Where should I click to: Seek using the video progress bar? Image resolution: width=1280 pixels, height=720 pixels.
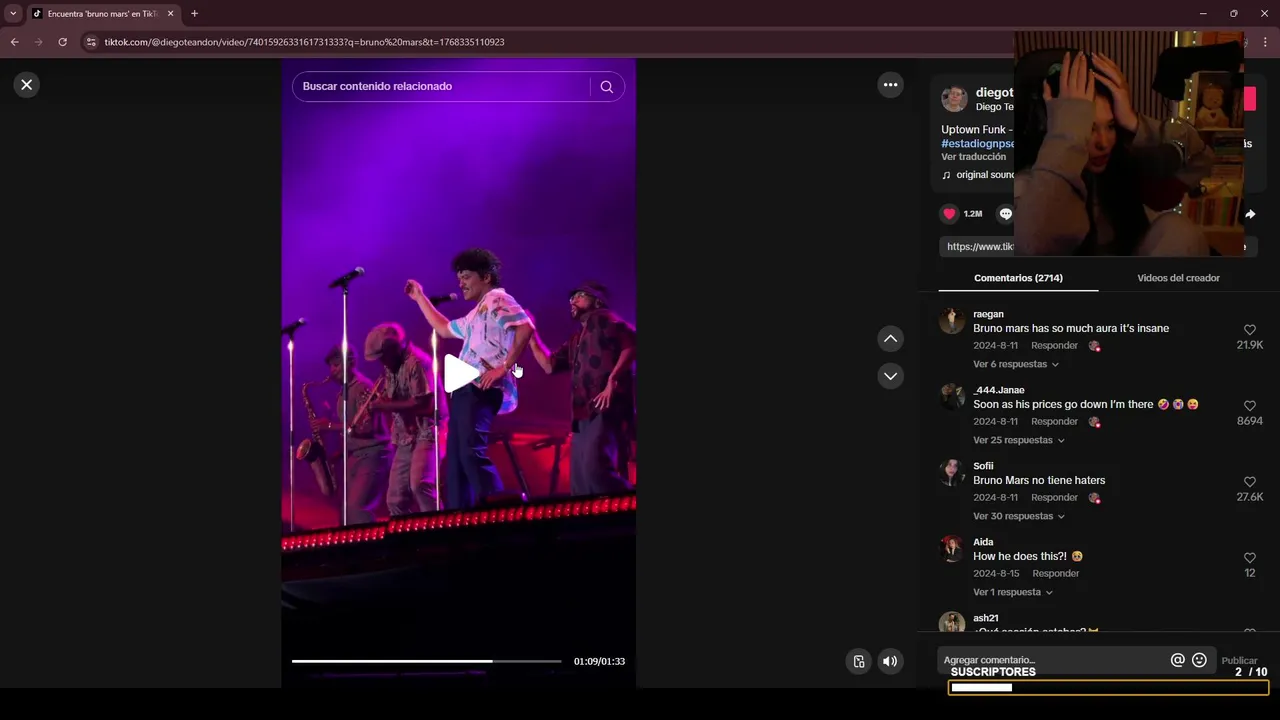[x=426, y=661]
